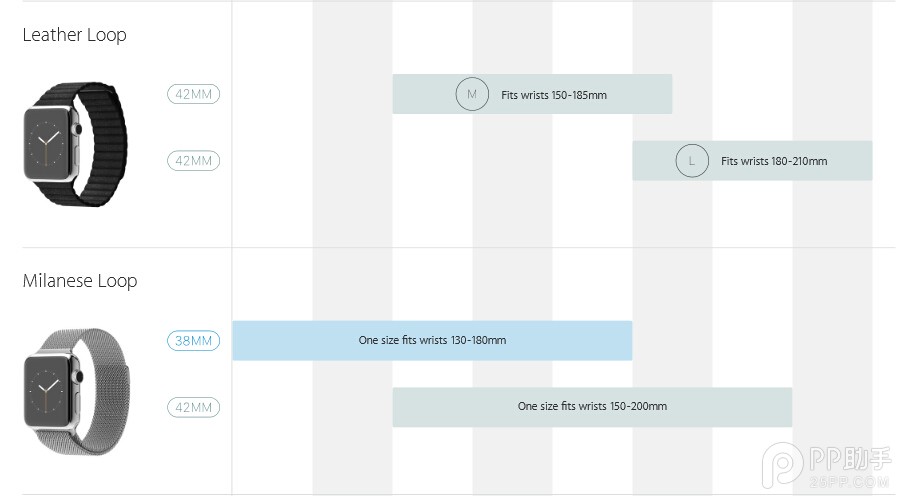
Task: Select the second 42MM Leather Loop badge
Action: click(193, 161)
